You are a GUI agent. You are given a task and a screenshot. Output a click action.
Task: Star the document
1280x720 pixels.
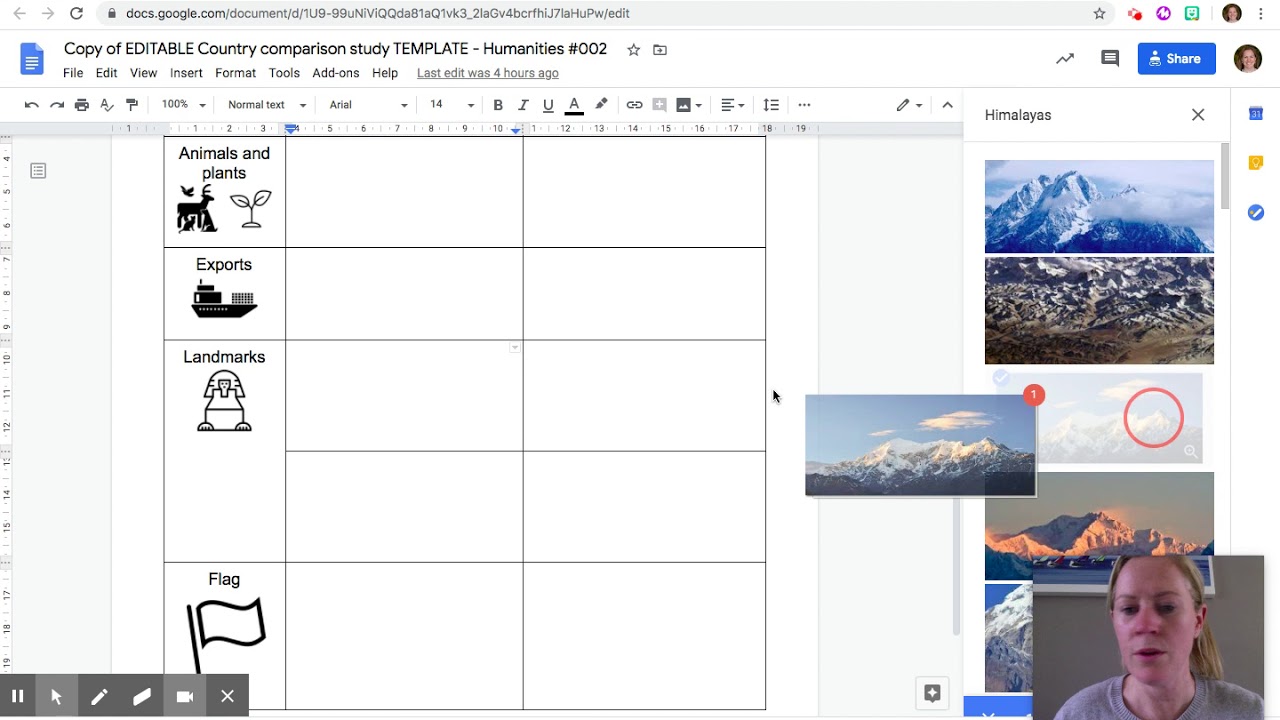click(633, 49)
